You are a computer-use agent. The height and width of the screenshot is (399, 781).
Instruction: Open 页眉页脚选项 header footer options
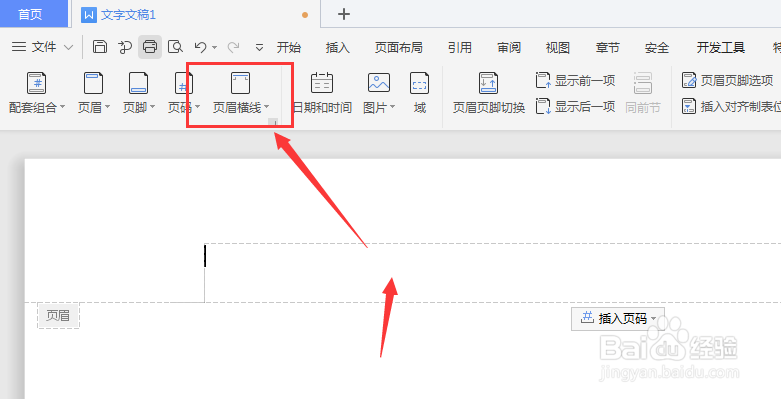(727, 80)
